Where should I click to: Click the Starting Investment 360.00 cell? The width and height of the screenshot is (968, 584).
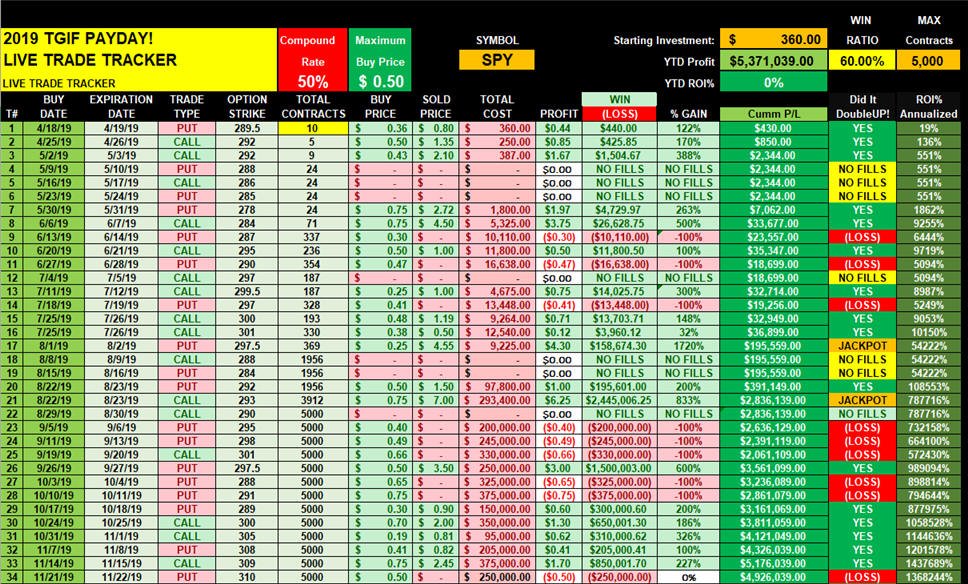774,40
